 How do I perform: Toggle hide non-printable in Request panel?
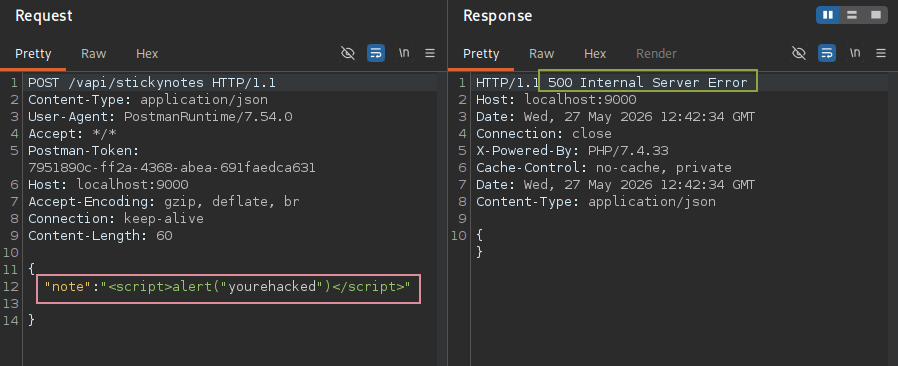click(348, 53)
